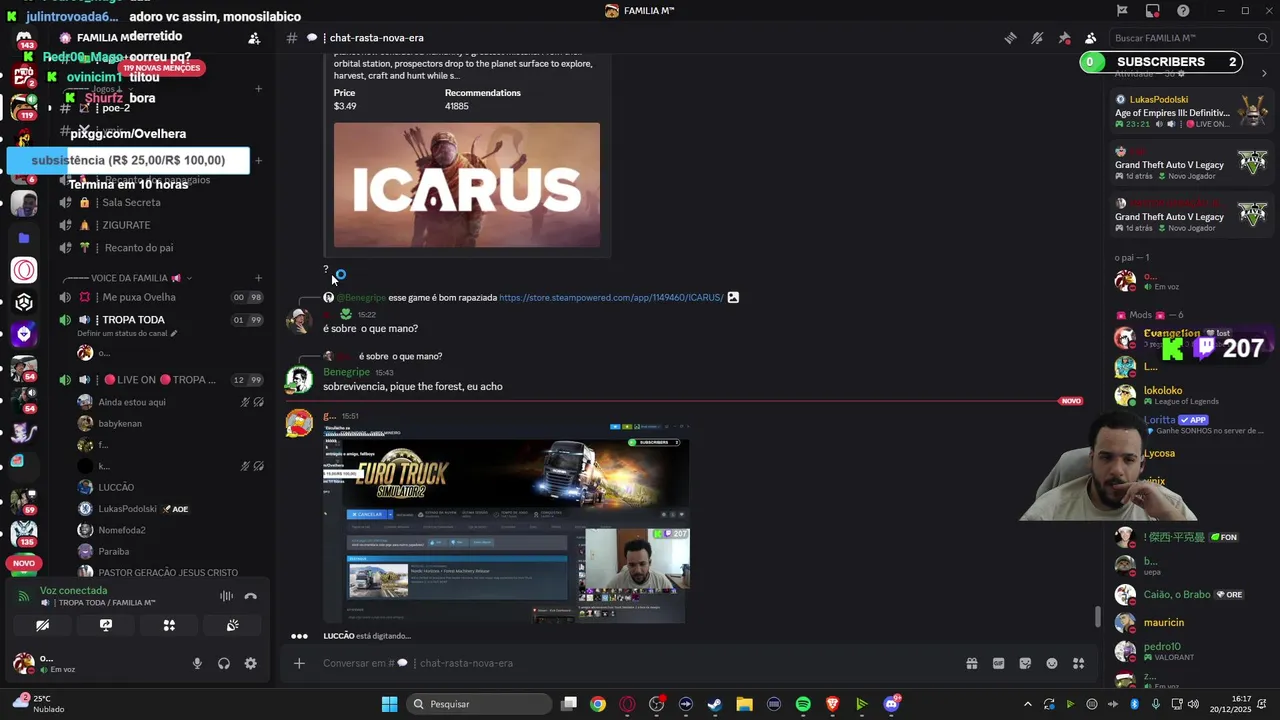Click voice member Nomefoda2
Screen dimensions: 1280x720
[121, 530]
